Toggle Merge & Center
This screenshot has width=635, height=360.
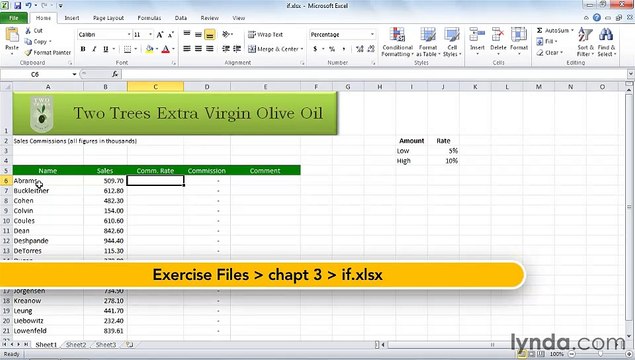275,49
